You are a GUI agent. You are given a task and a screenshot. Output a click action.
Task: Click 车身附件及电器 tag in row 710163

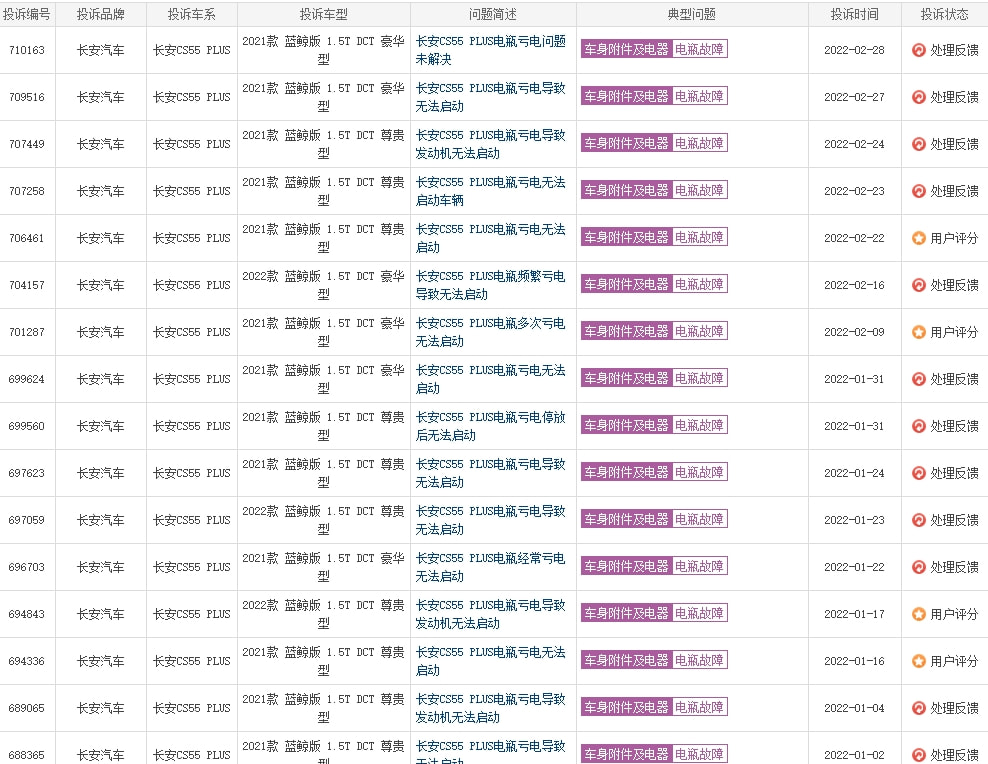(x=626, y=49)
